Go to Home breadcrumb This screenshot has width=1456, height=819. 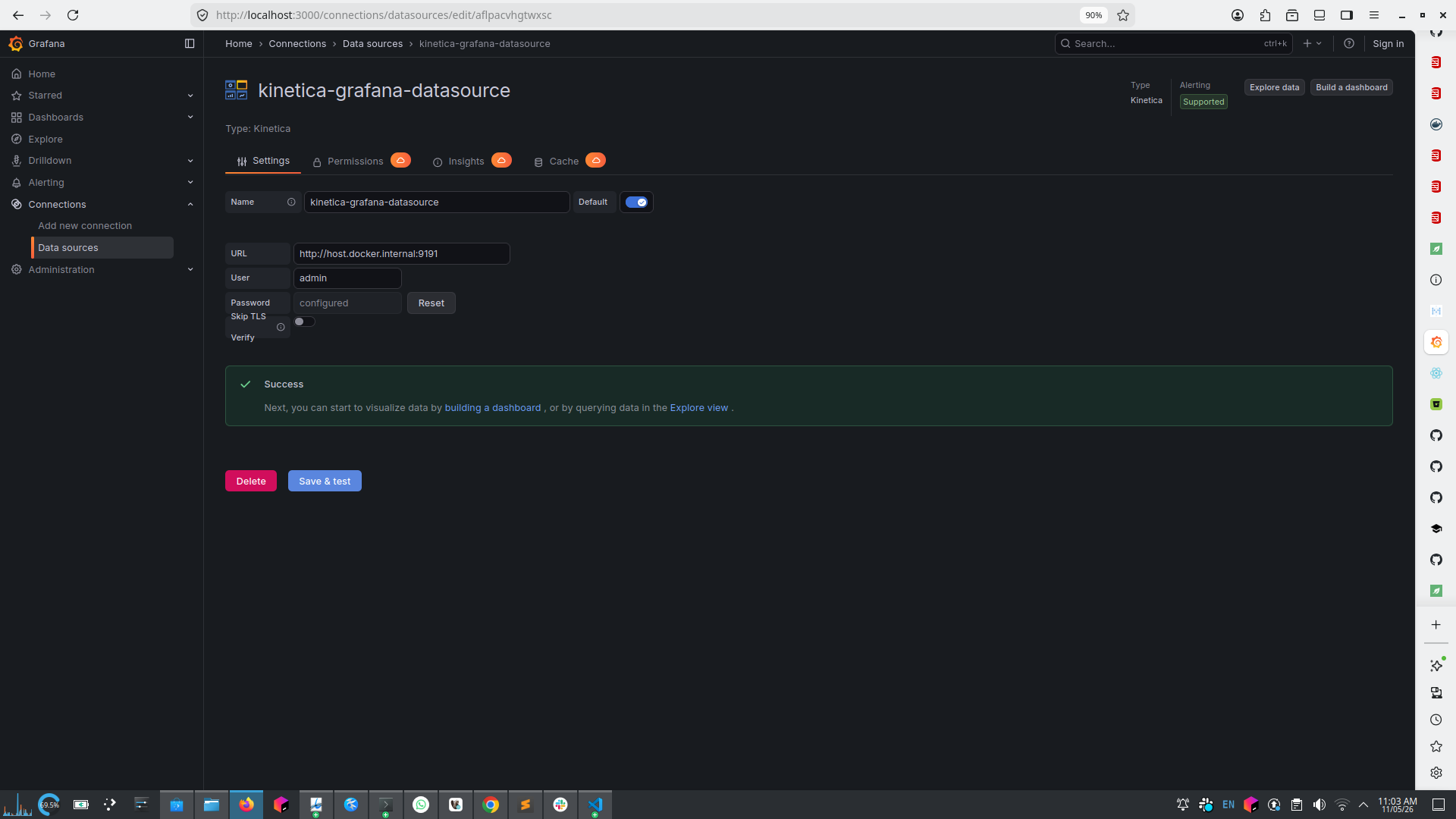pyautogui.click(x=239, y=44)
